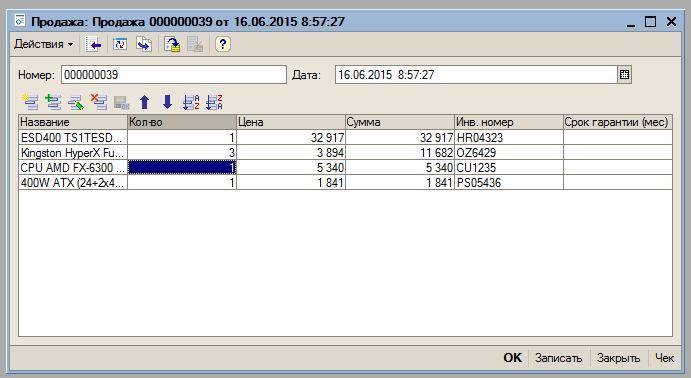Click the reread/refresh document toolbar icon

(x=120, y=44)
